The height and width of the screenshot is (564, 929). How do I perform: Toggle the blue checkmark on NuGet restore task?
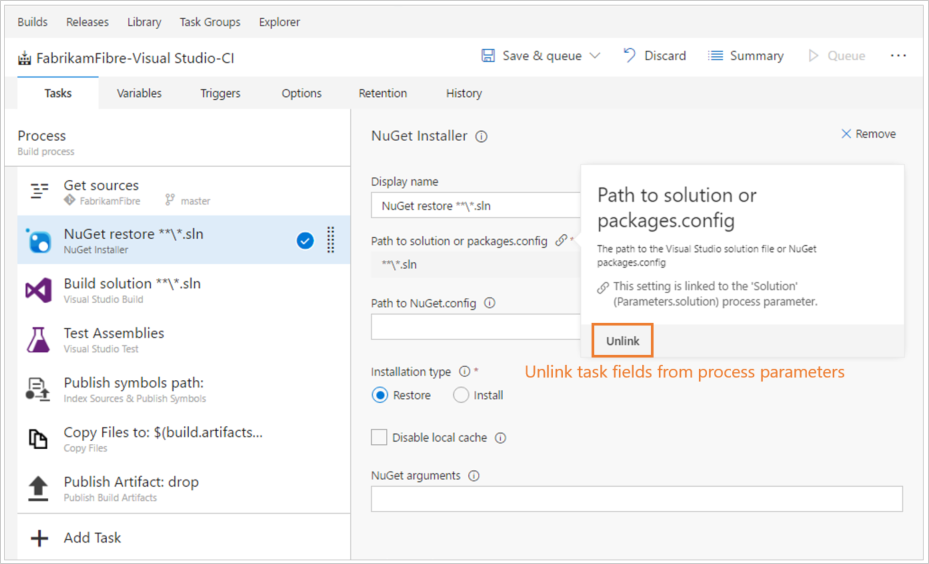[305, 241]
